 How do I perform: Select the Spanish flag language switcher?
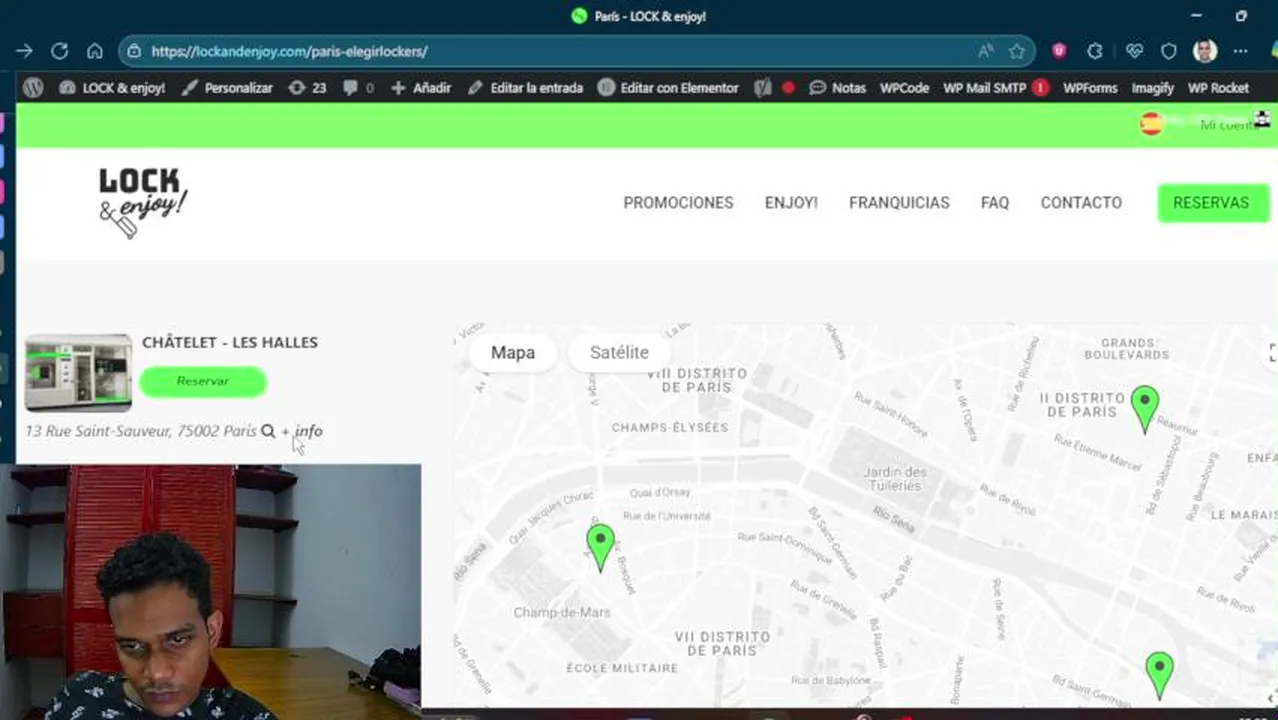[x=1151, y=124]
